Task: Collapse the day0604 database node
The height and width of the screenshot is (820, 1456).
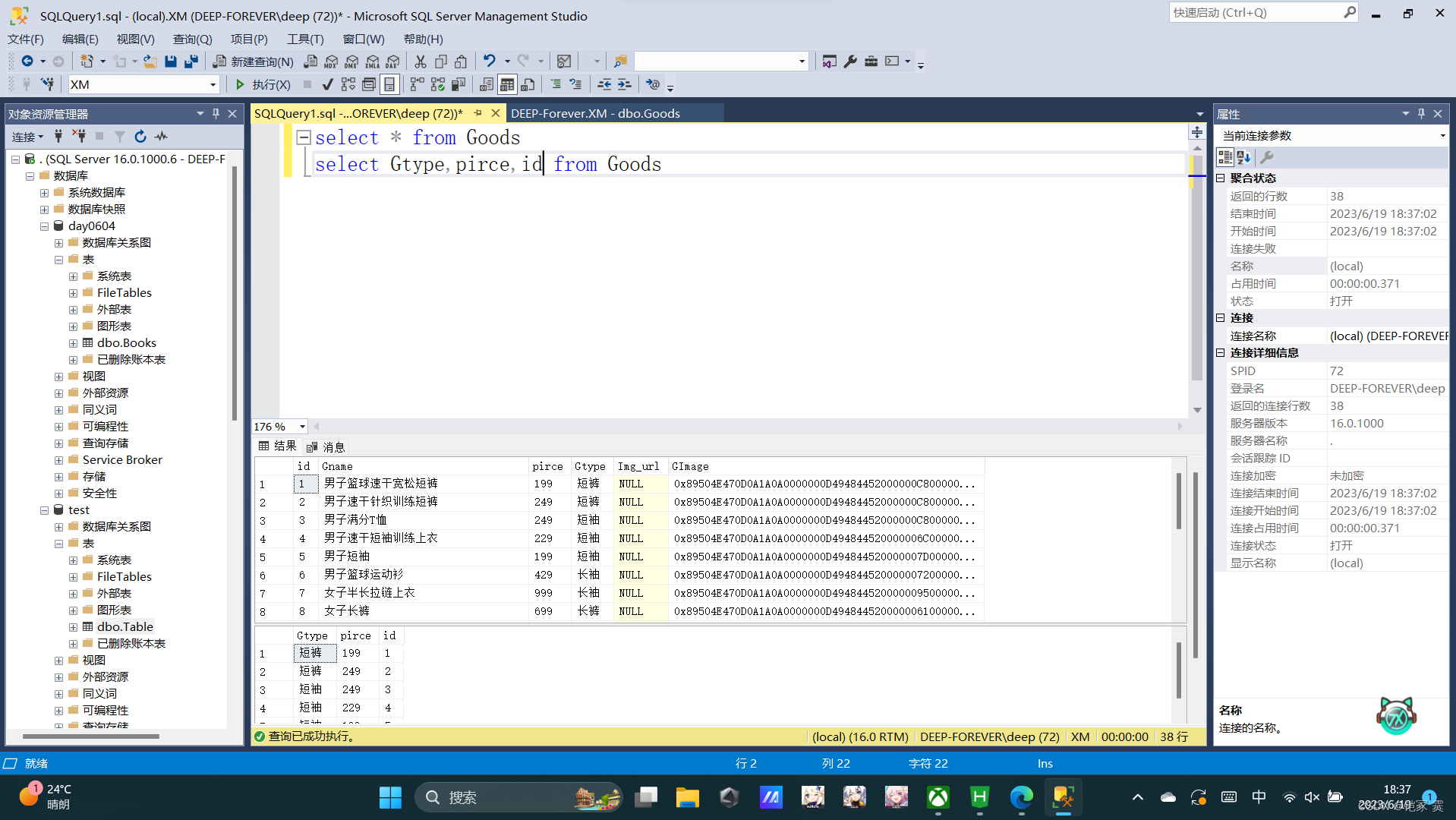Action: (x=44, y=225)
